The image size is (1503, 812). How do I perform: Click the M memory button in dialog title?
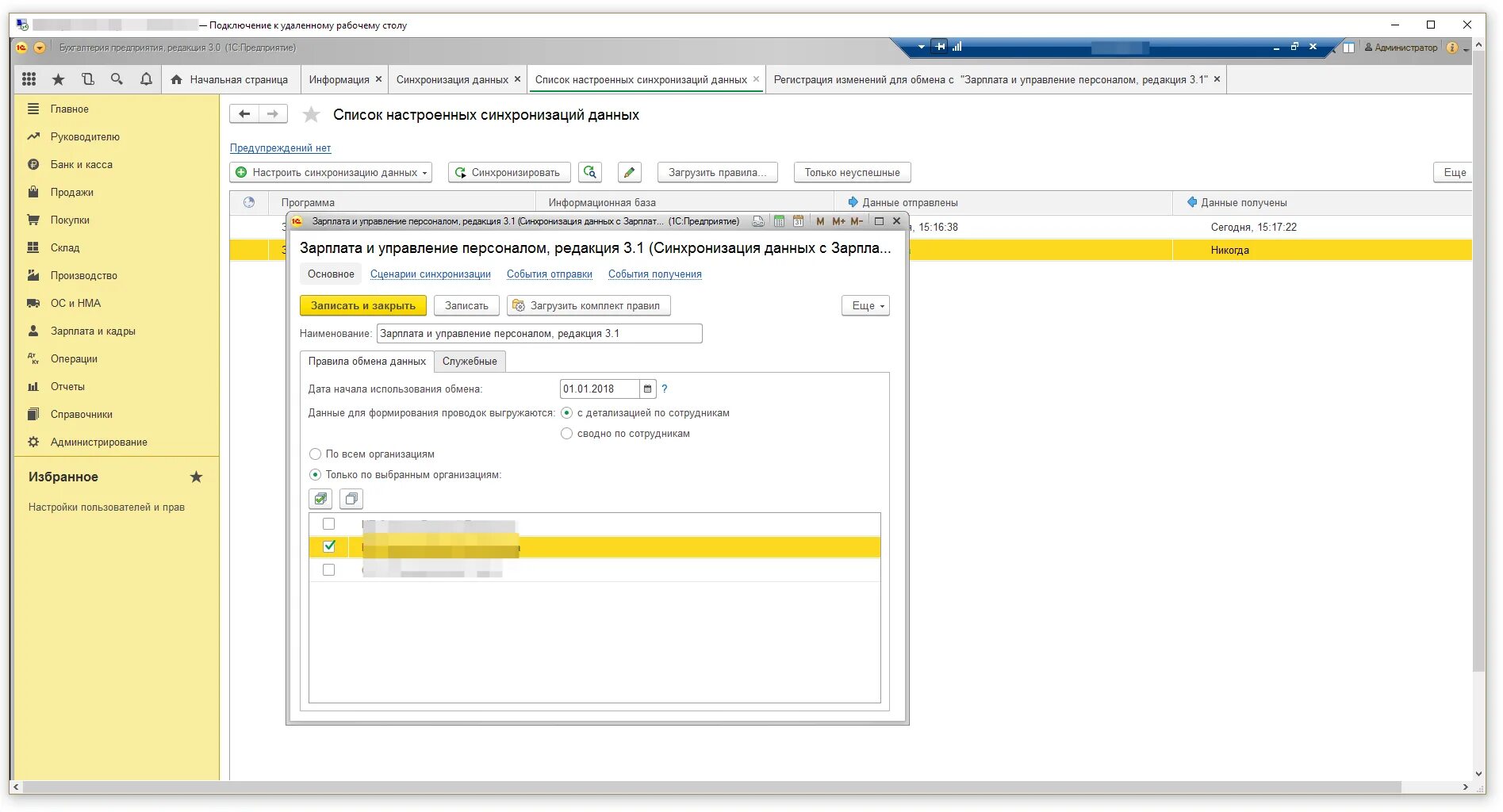(x=820, y=221)
